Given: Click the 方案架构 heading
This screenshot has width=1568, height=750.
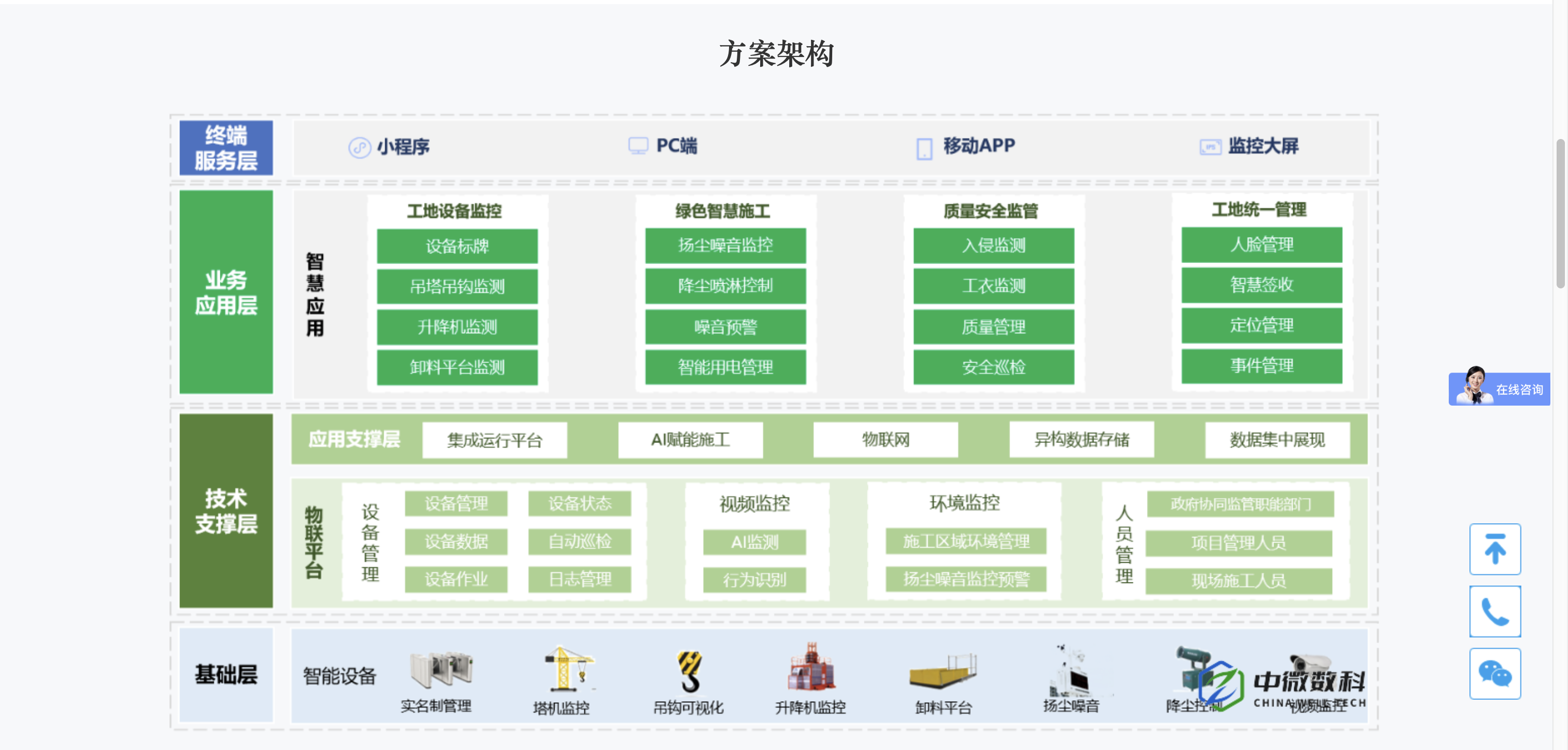Looking at the screenshot, I should coord(776,53).
